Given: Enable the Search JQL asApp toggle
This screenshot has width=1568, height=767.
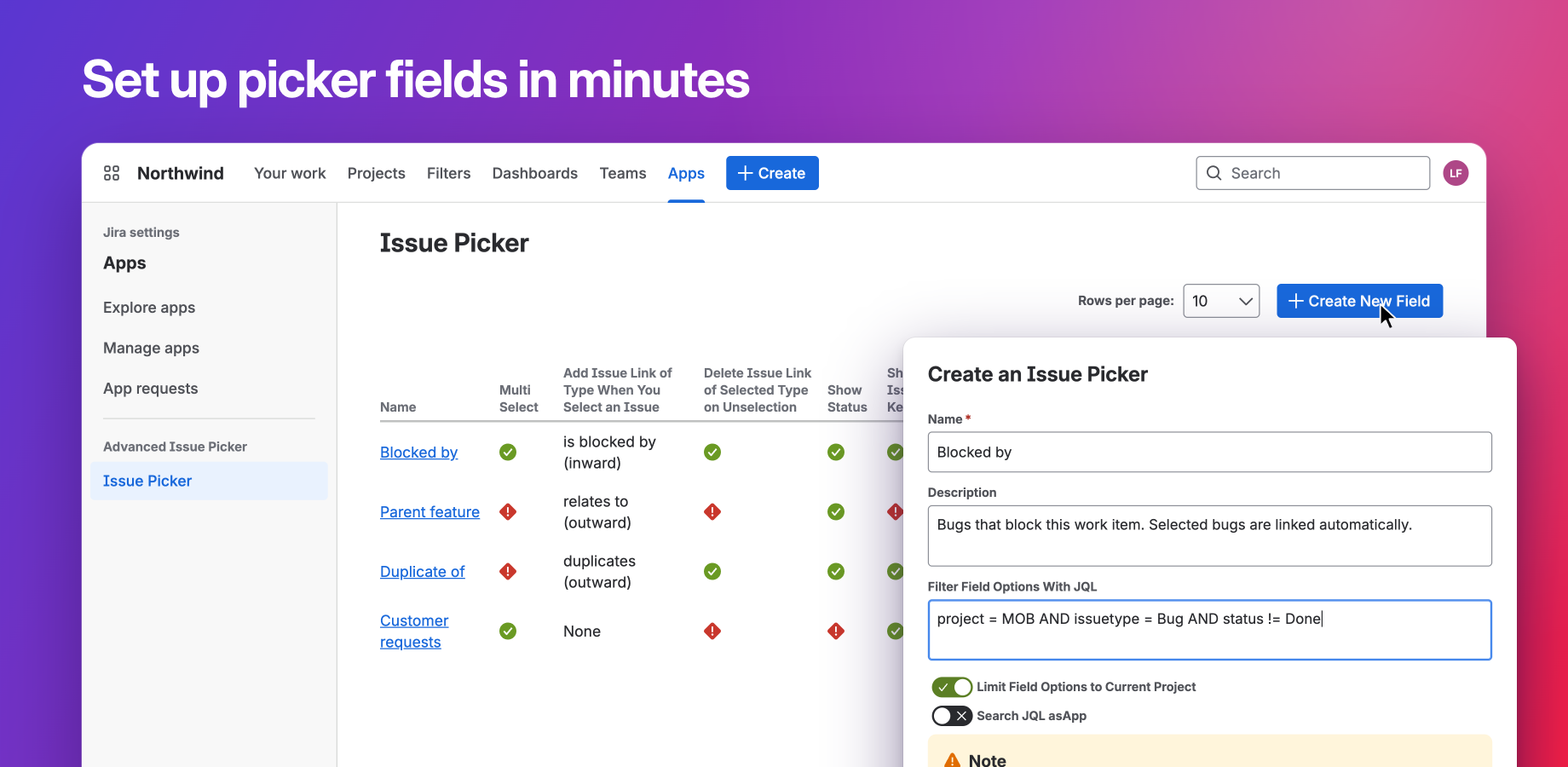Looking at the screenshot, I should (952, 716).
